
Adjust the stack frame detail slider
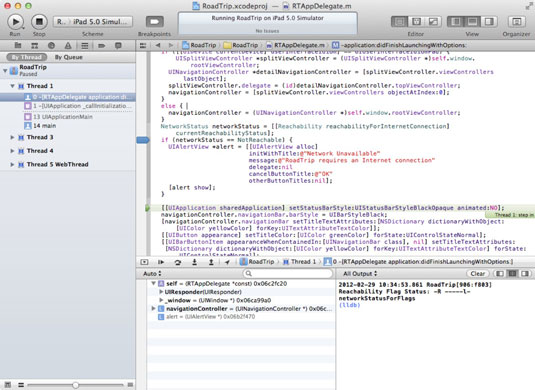(75, 385)
